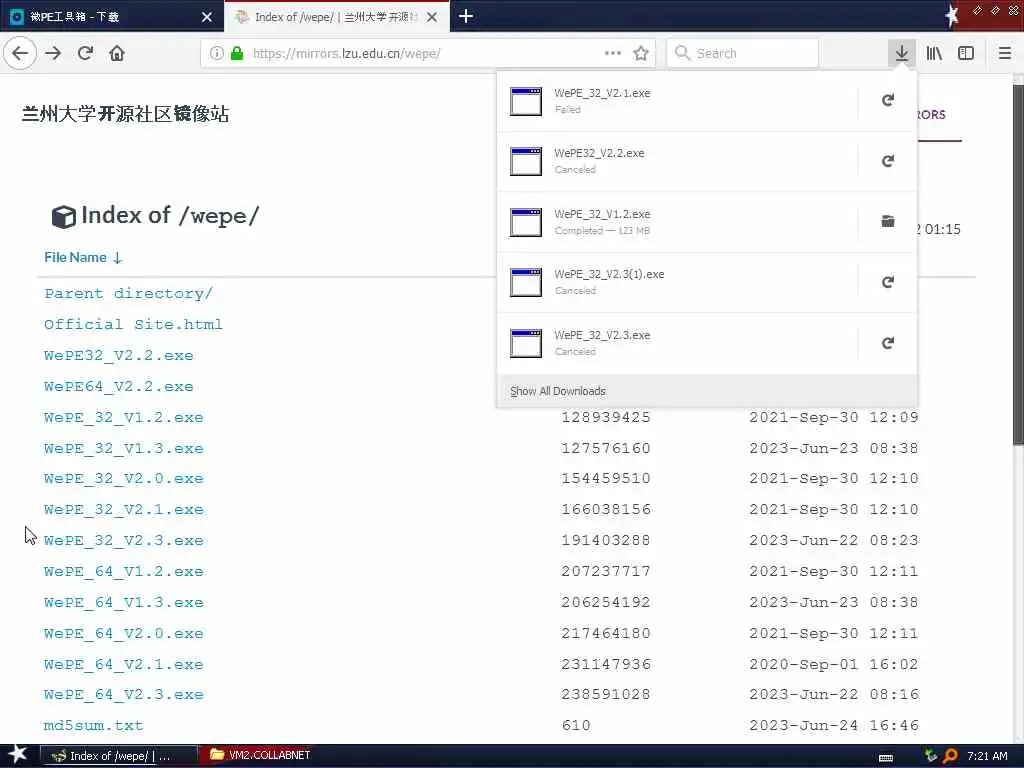
Task: View the secure connection padlock details
Action: 237,53
